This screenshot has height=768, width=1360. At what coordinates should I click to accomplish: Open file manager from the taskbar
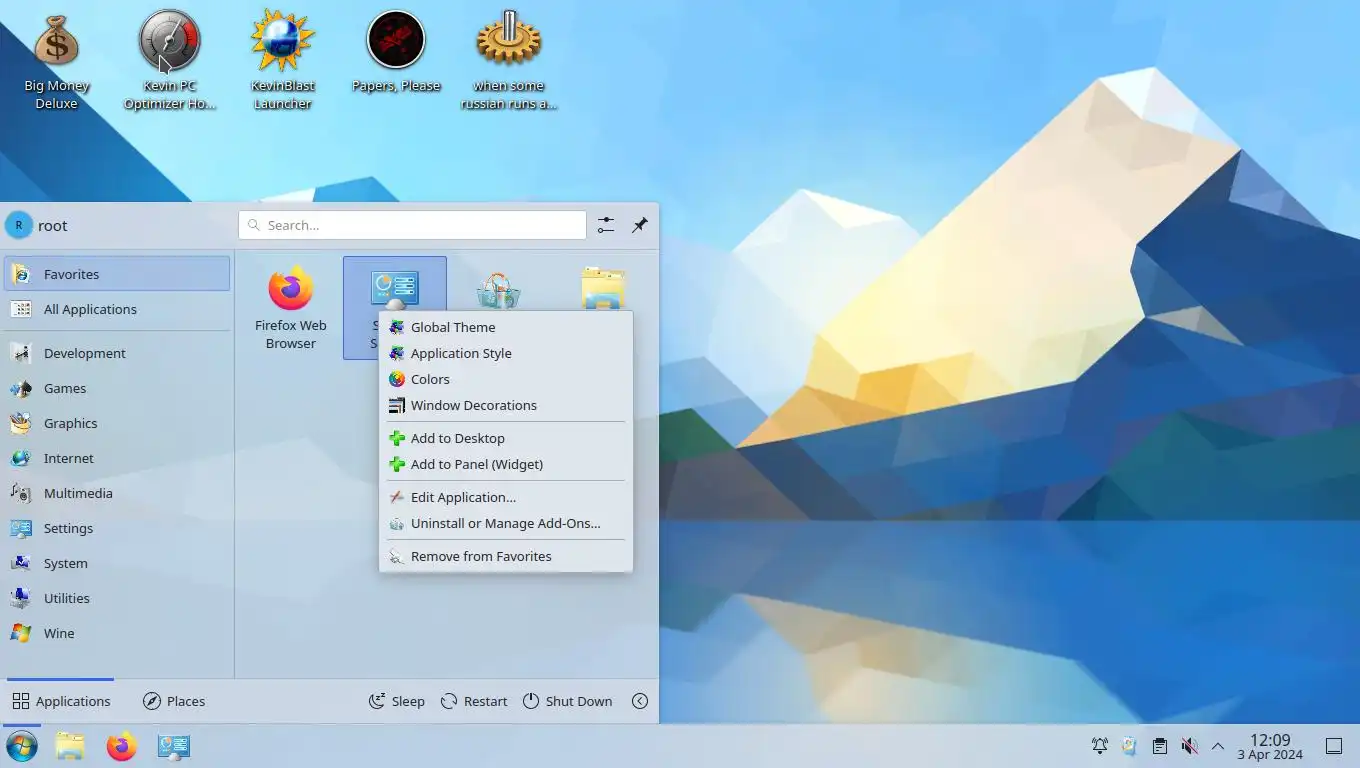70,746
